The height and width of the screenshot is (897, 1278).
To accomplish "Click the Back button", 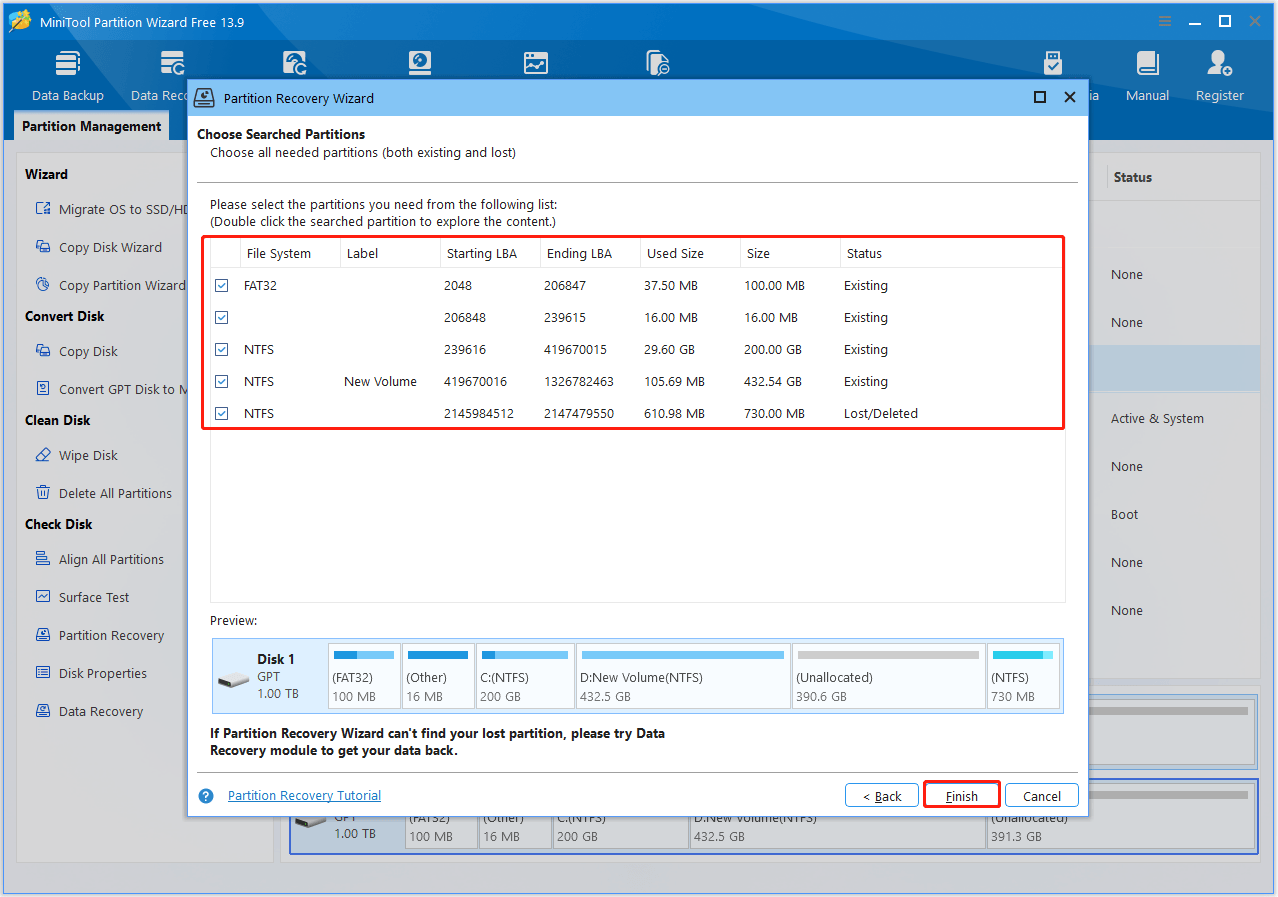I will click(x=882, y=796).
